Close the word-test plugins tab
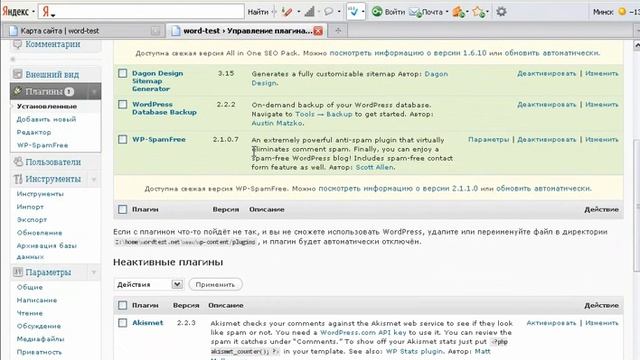This screenshot has width=640, height=360. coord(318,31)
